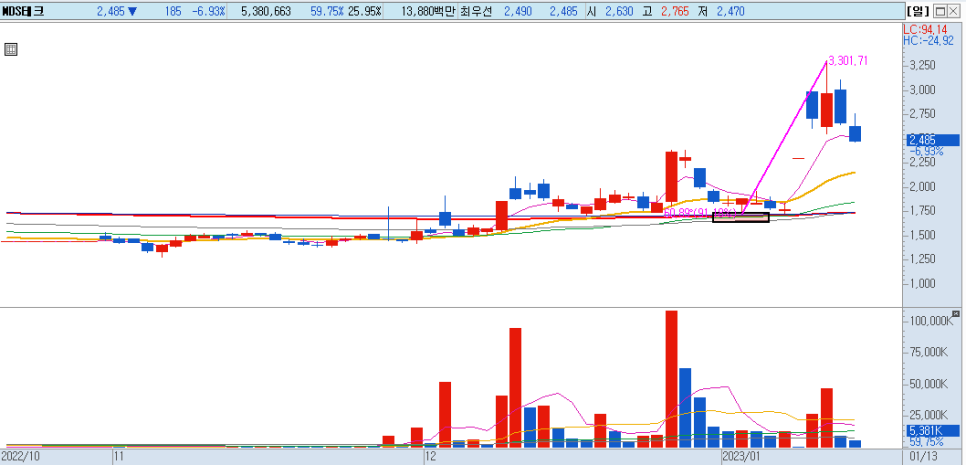This screenshot has width=966, height=465.
Task: Click the blue 5,381K volume tag
Action: pyautogui.click(x=932, y=431)
